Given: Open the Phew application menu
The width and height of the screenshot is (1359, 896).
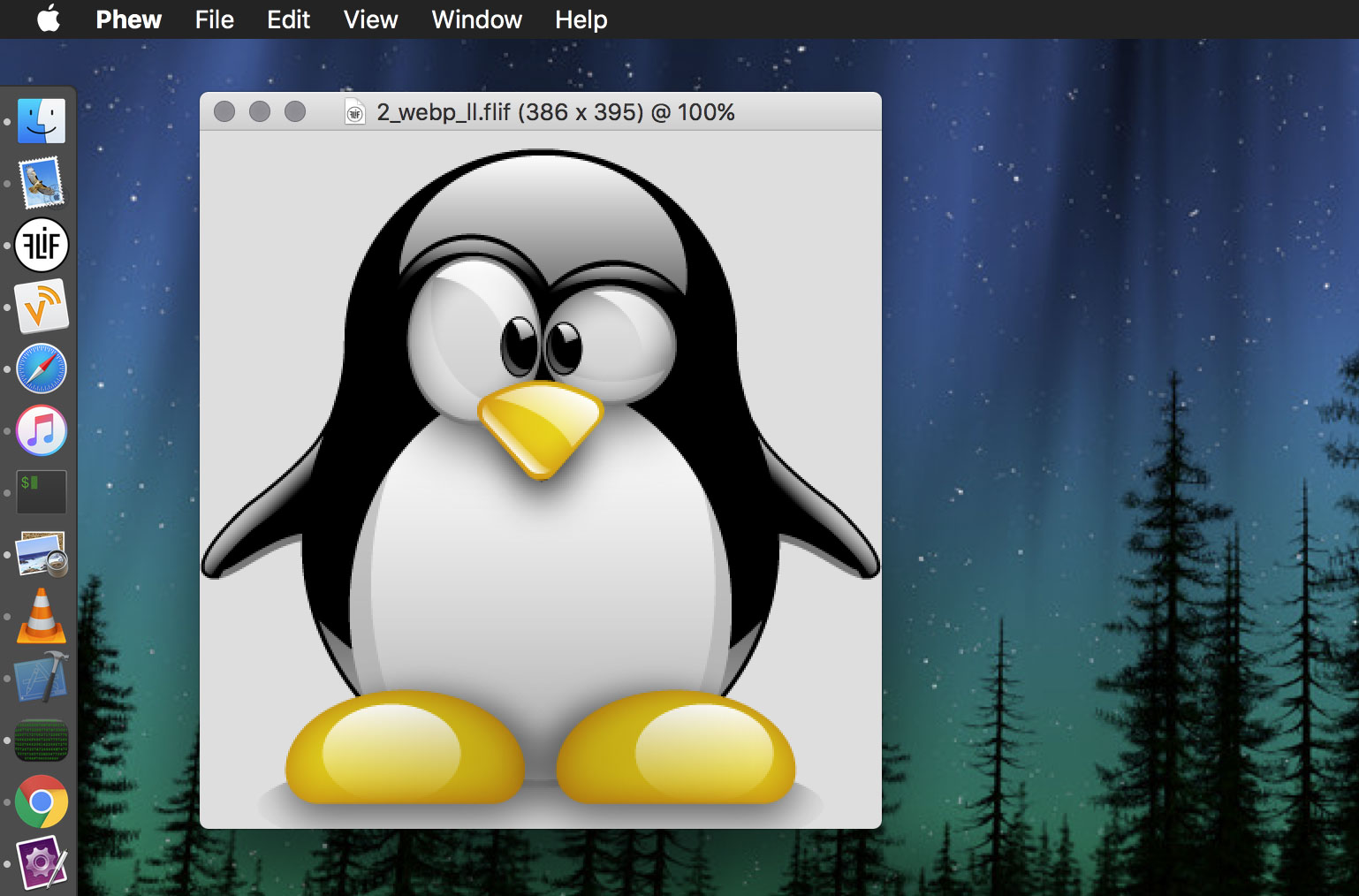Looking at the screenshot, I should [129, 19].
